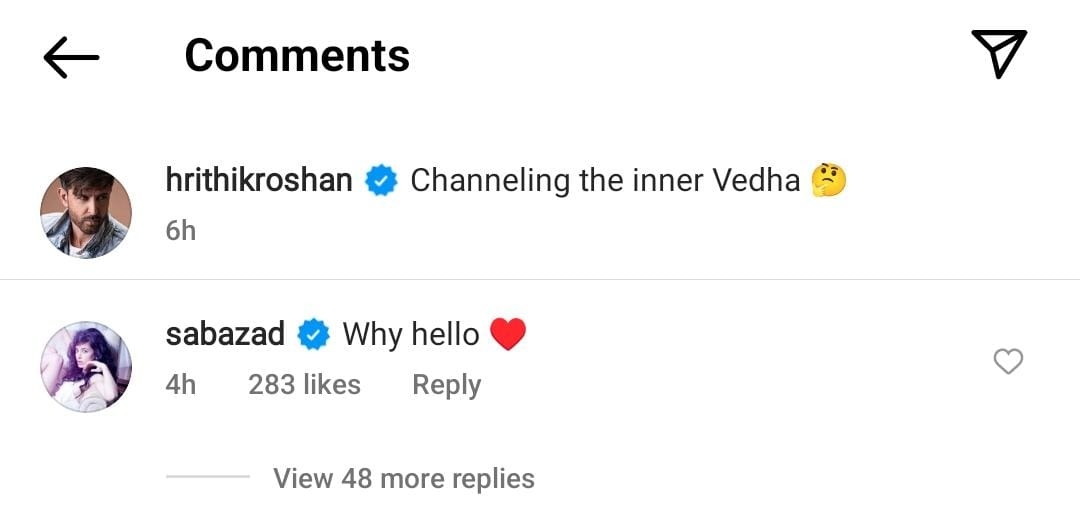Image resolution: width=1080 pixels, height=514 pixels.
Task: Tap the 4h timestamp
Action: tap(180, 385)
